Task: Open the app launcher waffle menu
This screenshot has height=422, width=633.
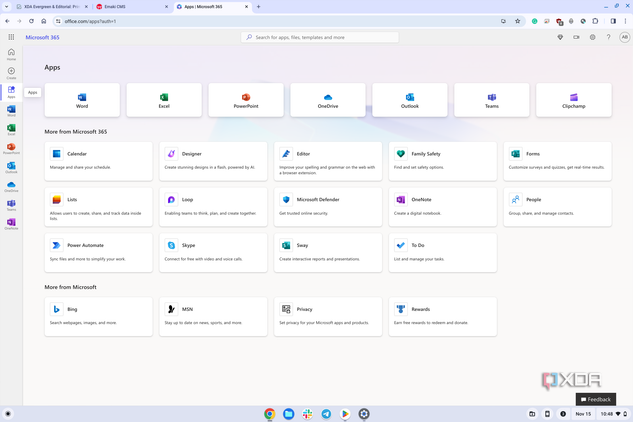Action: click(x=11, y=37)
